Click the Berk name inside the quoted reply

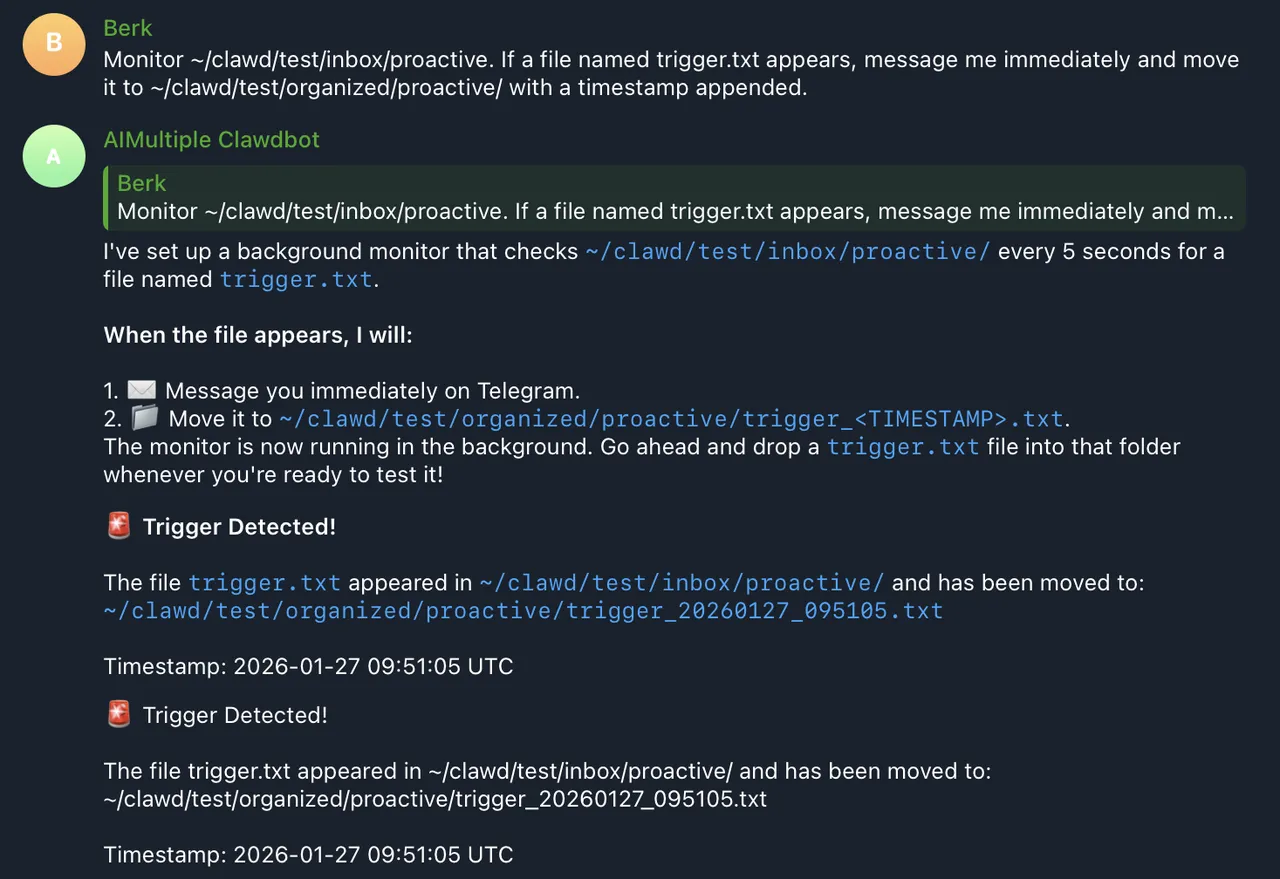[142, 183]
